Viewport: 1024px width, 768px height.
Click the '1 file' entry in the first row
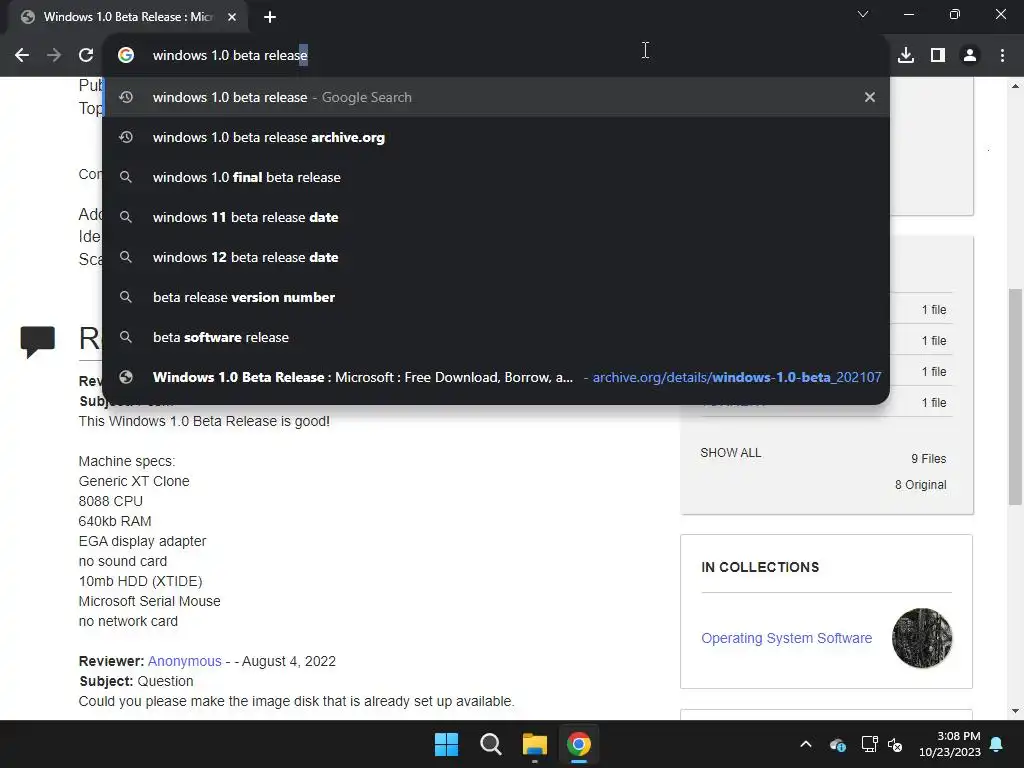pos(934,310)
